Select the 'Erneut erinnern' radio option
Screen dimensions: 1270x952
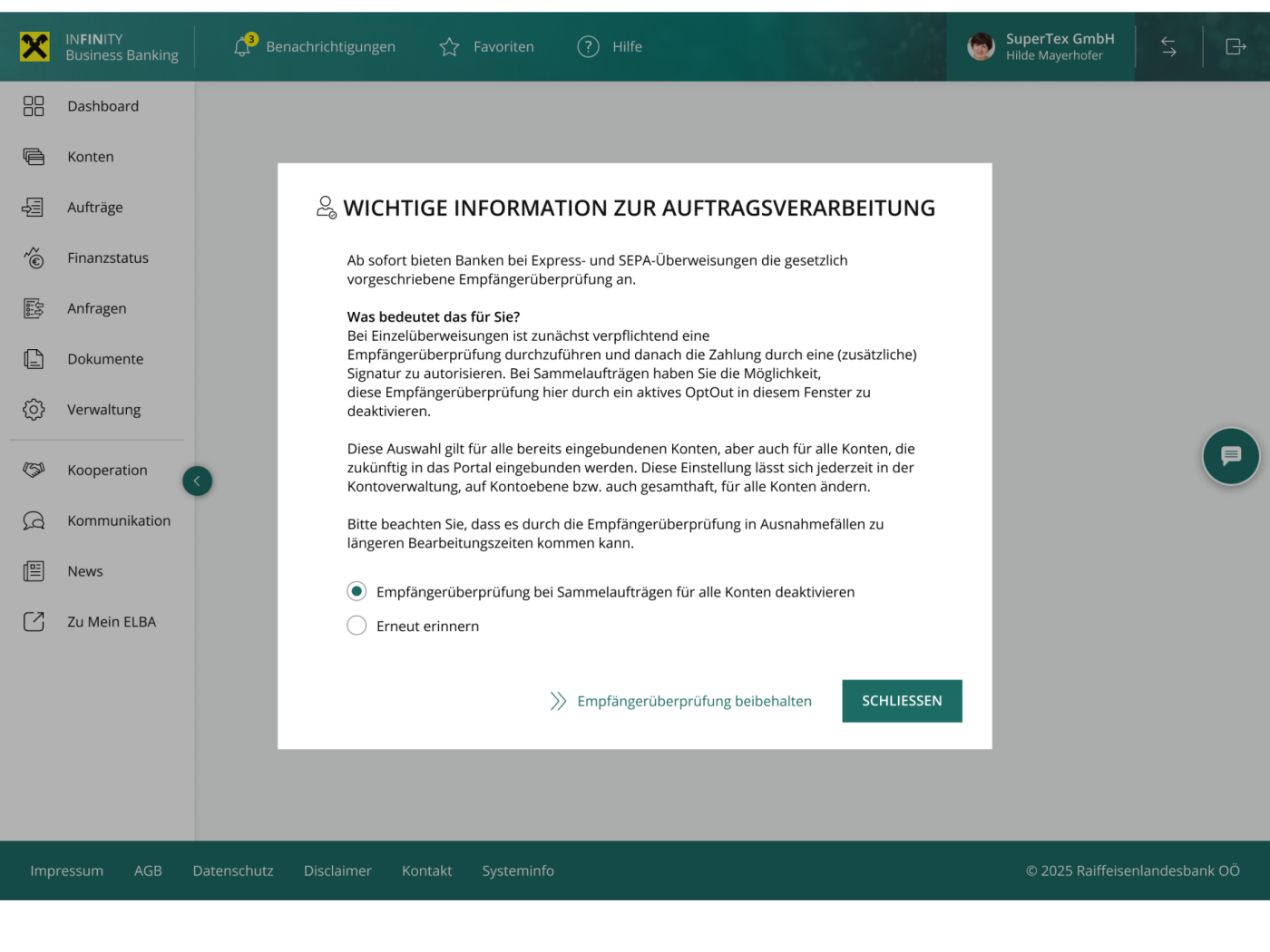tap(357, 626)
